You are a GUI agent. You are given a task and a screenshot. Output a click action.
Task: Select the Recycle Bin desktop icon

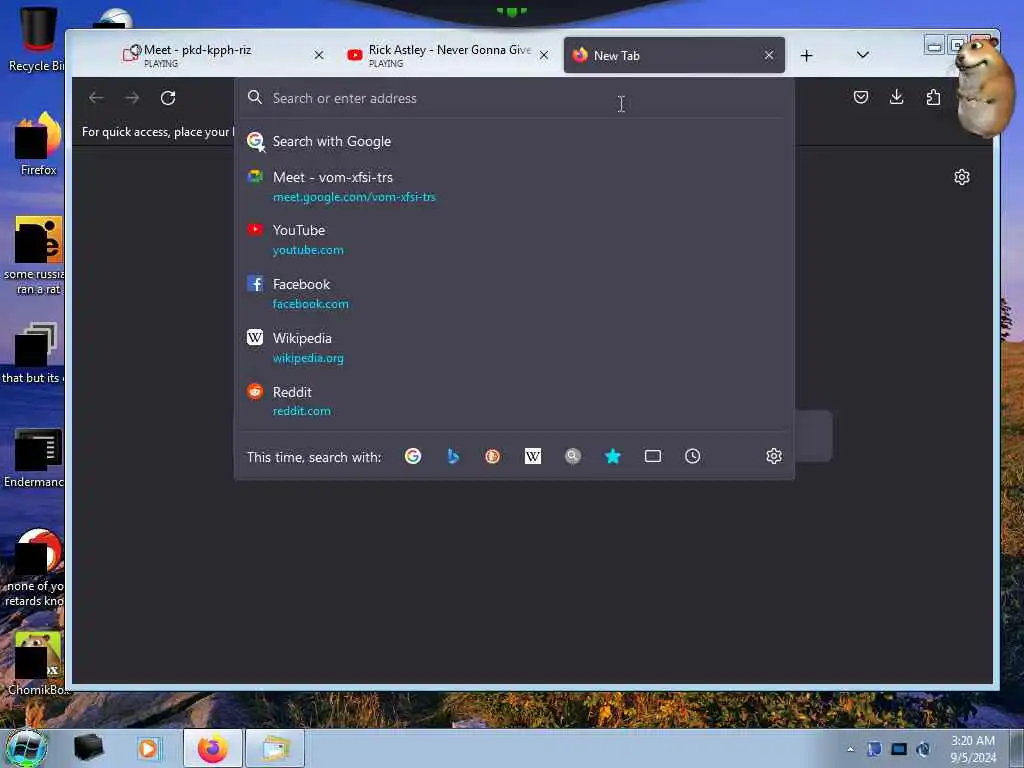36,39
